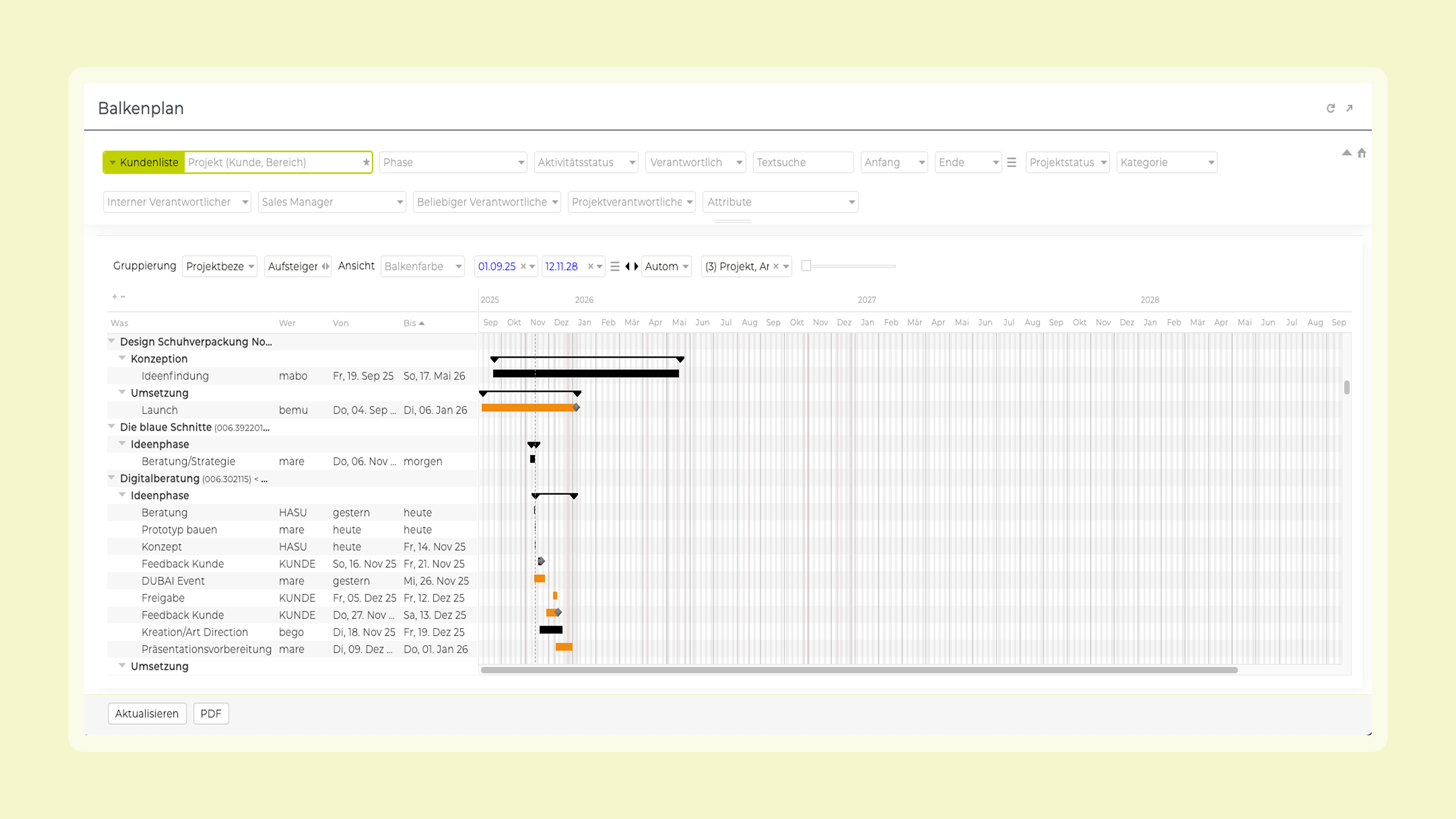Open the list menu icon next to Ende
The width and height of the screenshot is (1456, 819).
1012,162
